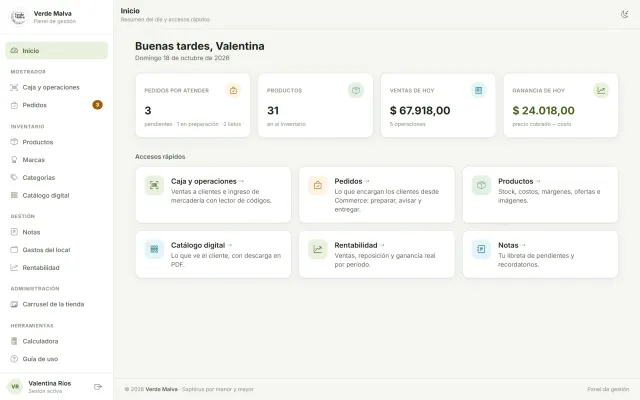Click the grid icon in Catálogo digital card
The height and width of the screenshot is (400, 640).
pyautogui.click(x=154, y=249)
